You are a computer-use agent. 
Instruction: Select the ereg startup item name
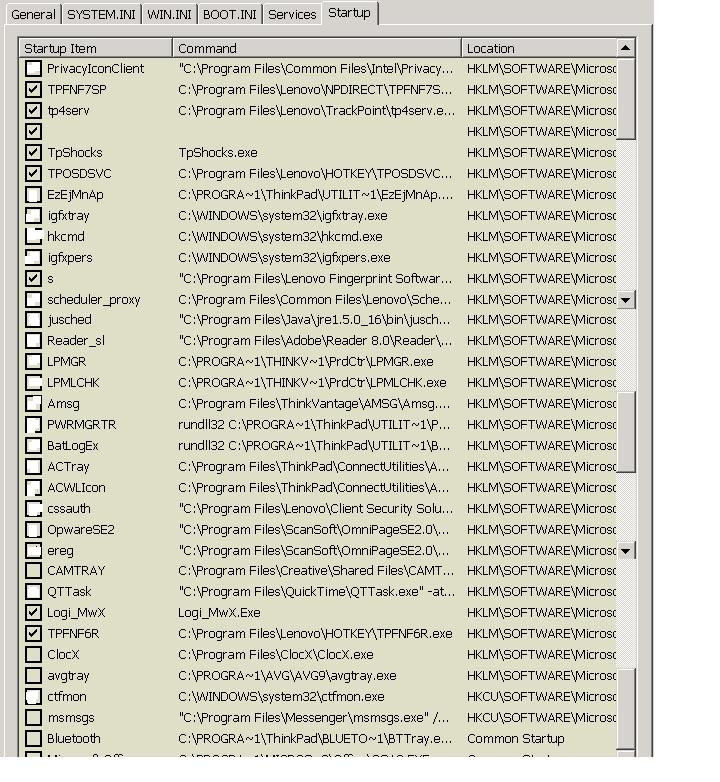tap(60, 551)
